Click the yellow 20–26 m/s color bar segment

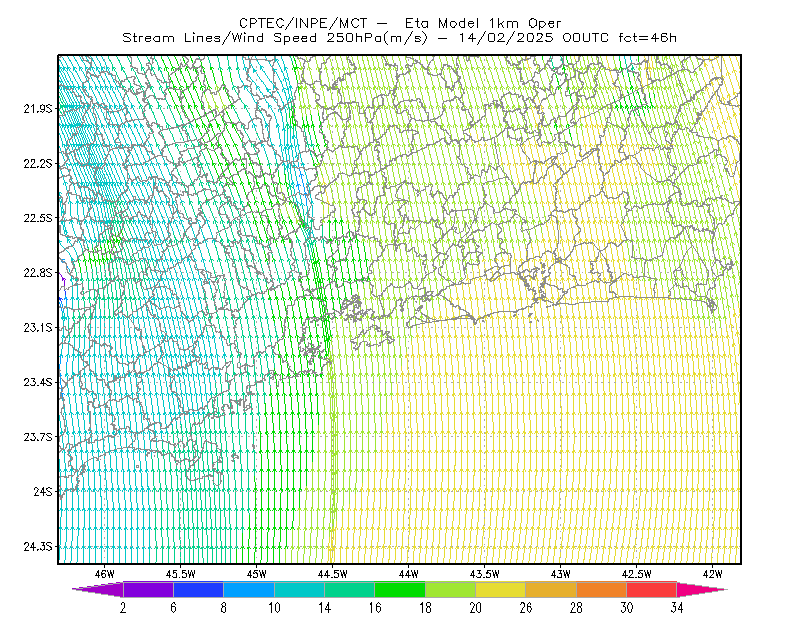(x=501, y=589)
